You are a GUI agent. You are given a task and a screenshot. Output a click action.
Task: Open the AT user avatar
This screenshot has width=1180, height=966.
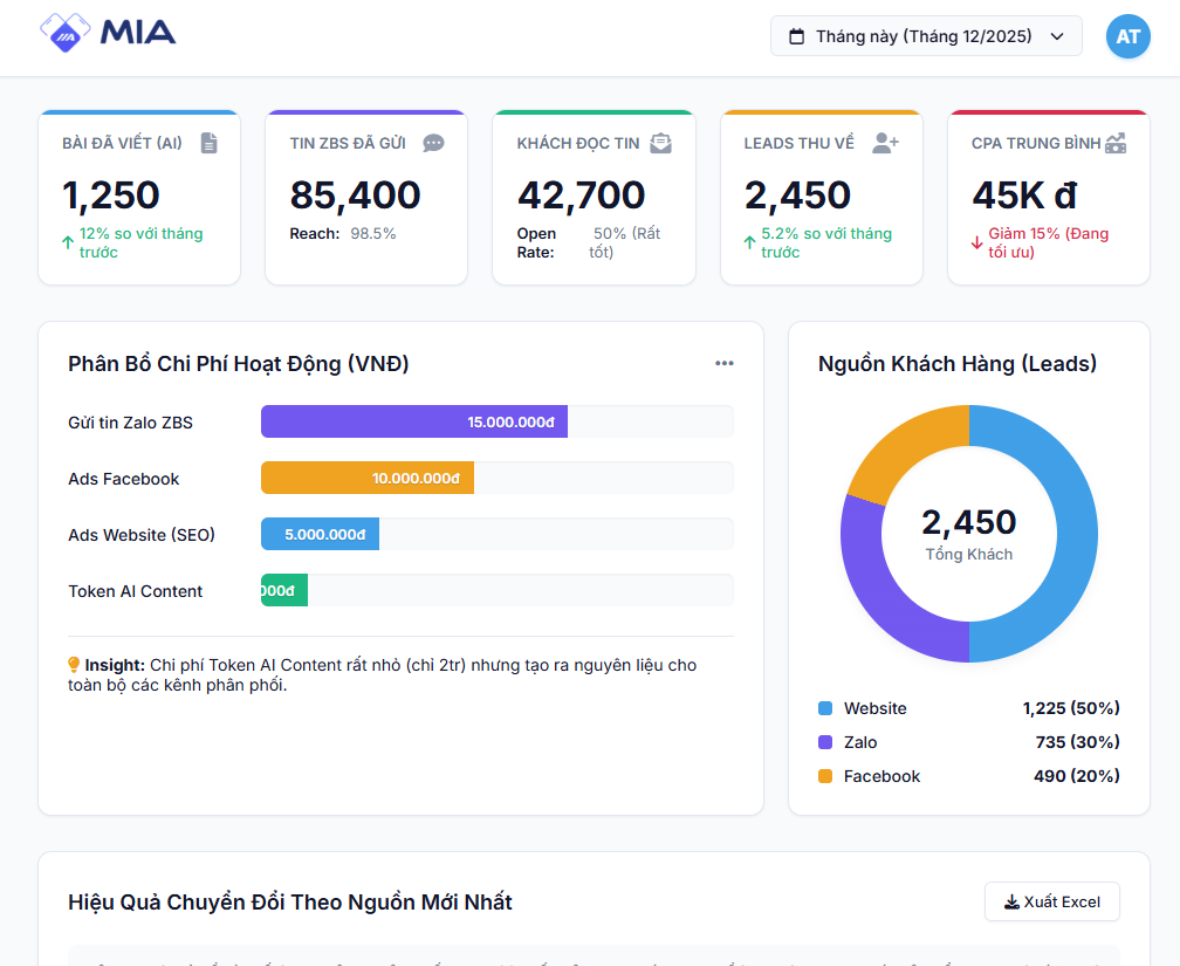(x=1127, y=36)
